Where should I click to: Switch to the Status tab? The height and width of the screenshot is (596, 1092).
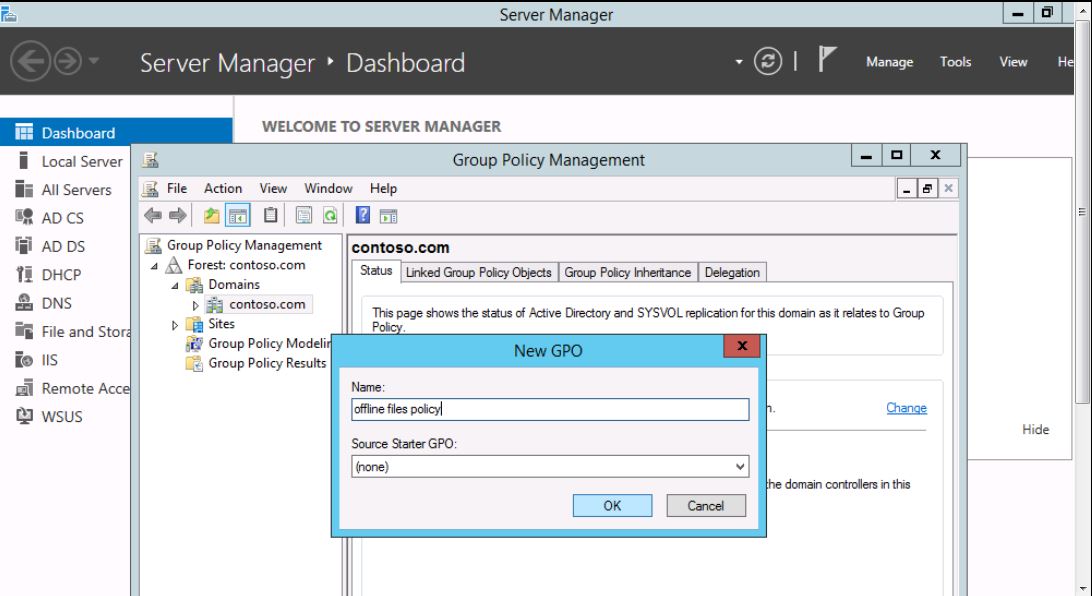coord(376,271)
